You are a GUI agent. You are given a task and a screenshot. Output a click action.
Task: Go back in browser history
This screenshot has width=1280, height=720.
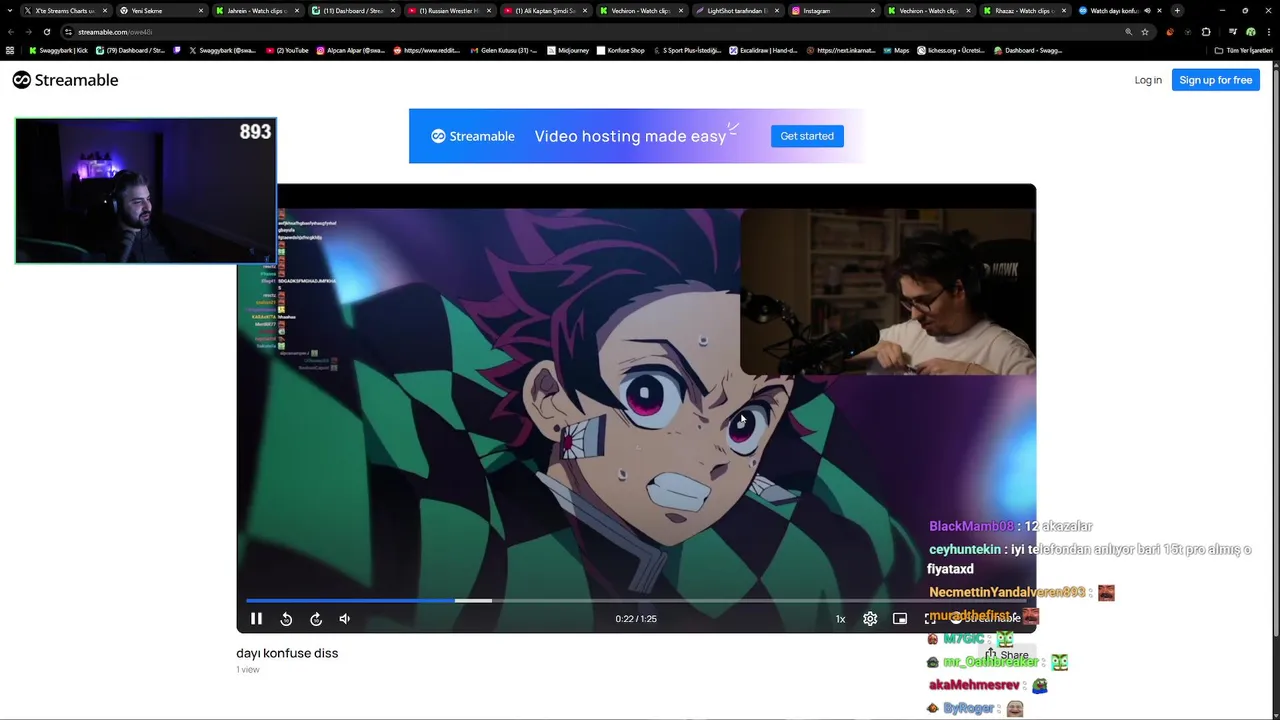pos(10,32)
